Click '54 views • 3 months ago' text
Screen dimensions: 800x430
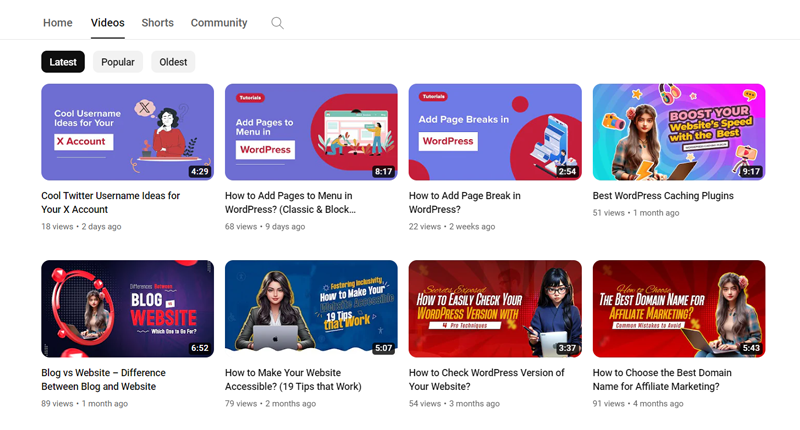click(x=454, y=403)
